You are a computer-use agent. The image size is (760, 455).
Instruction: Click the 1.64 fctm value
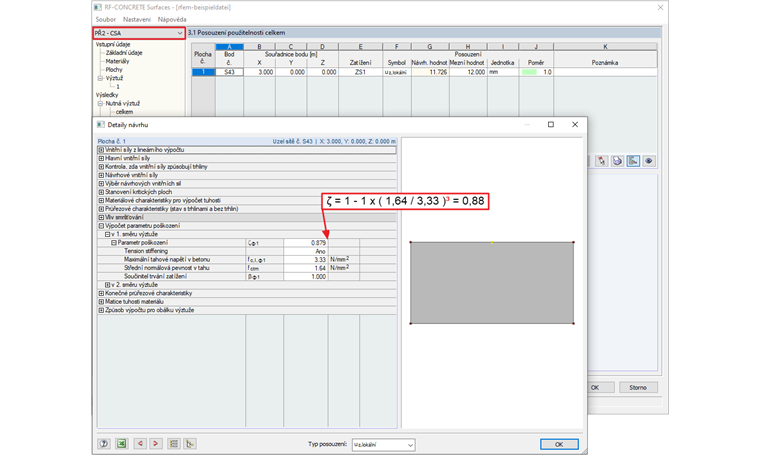tap(306, 268)
